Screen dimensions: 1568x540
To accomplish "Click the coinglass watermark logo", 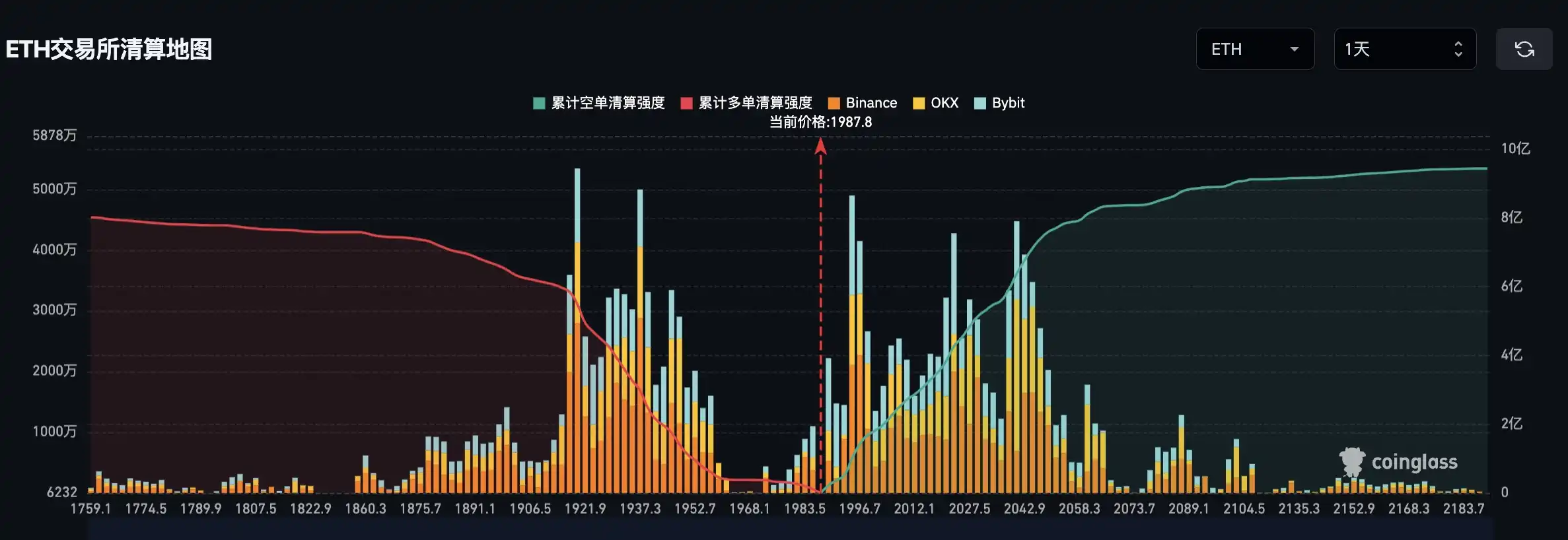I will (x=1398, y=461).
